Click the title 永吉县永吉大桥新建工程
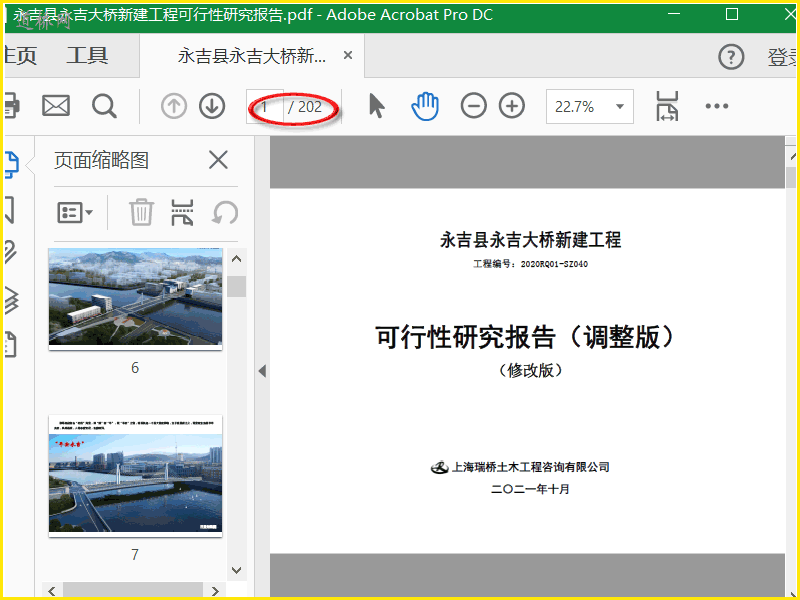Image resolution: width=800 pixels, height=600 pixels. [531, 239]
